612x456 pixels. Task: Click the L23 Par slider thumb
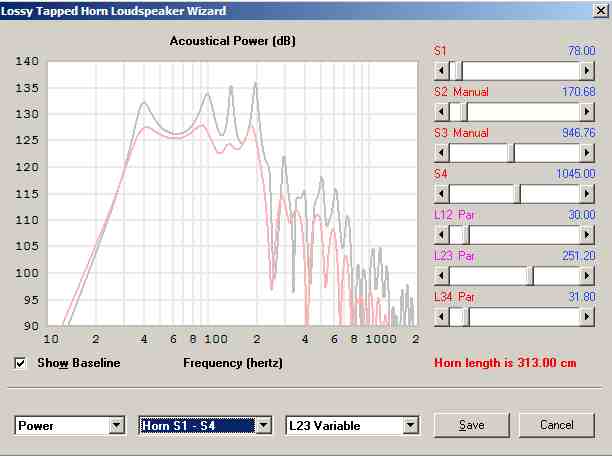(x=529, y=276)
